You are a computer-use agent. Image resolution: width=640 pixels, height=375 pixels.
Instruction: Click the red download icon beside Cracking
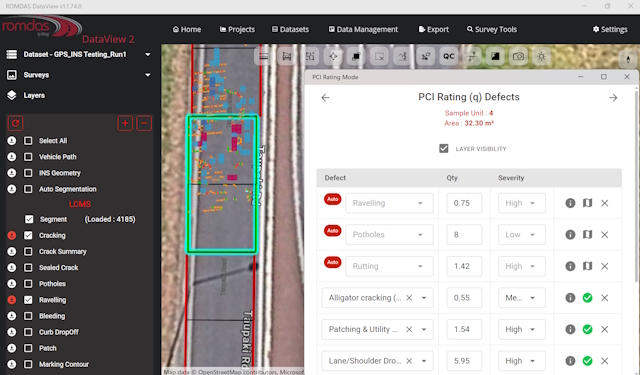pos(12,235)
